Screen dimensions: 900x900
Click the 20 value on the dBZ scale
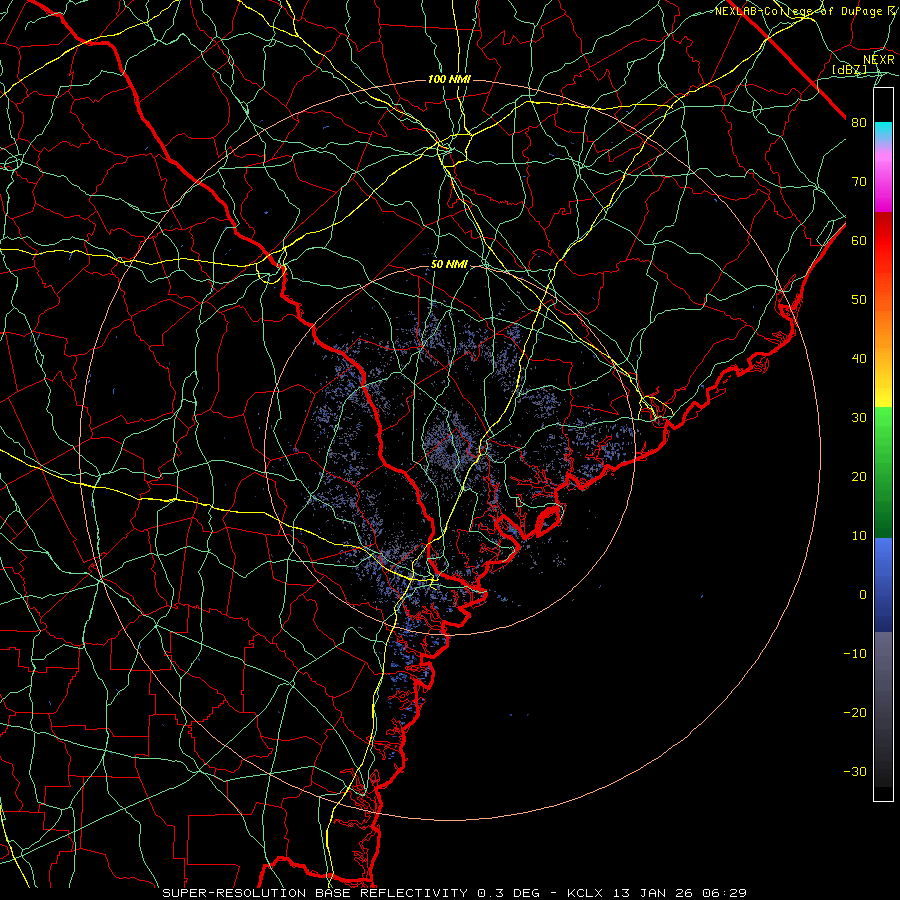tap(859, 477)
